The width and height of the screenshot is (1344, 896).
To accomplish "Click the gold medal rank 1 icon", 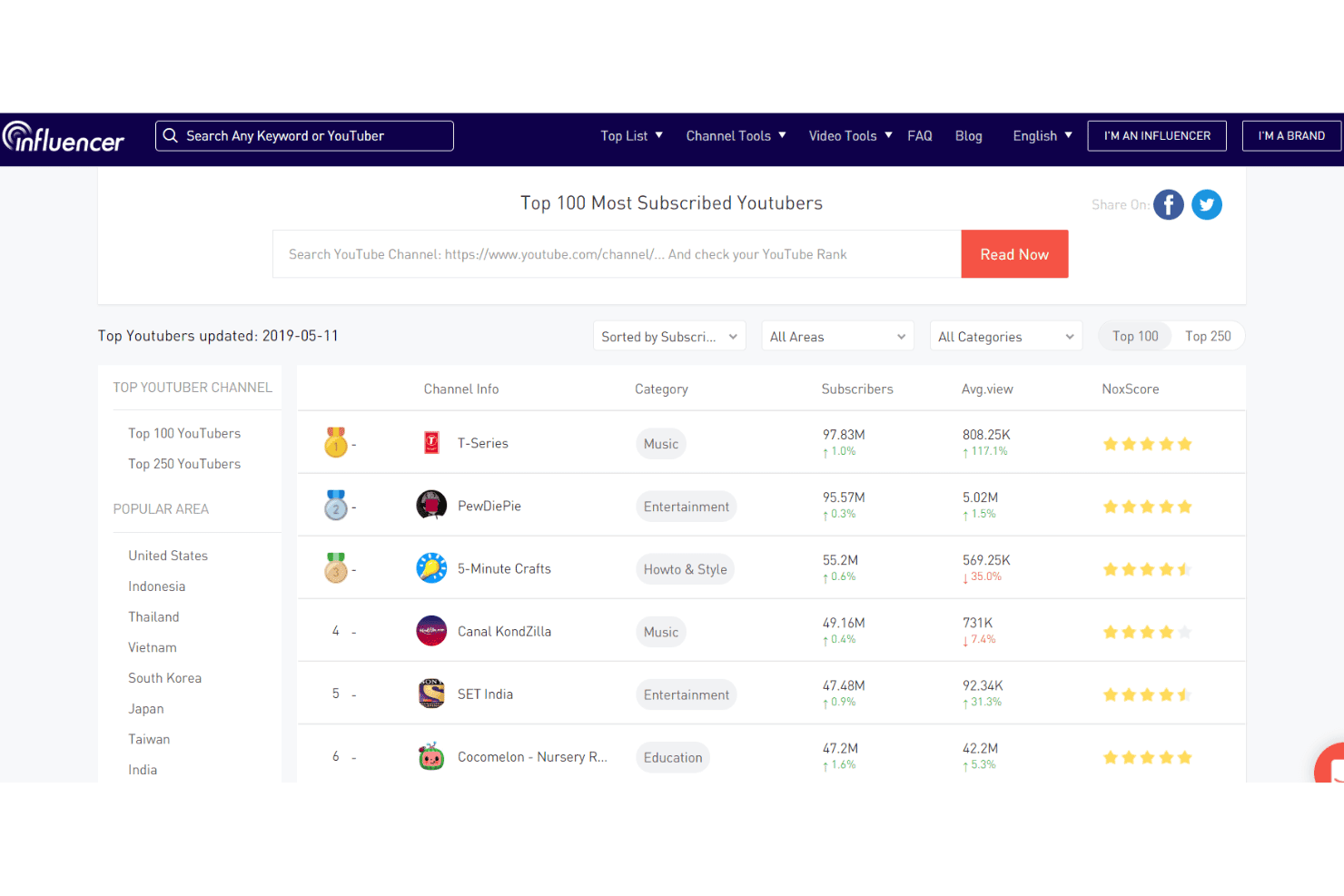I will 336,442.
